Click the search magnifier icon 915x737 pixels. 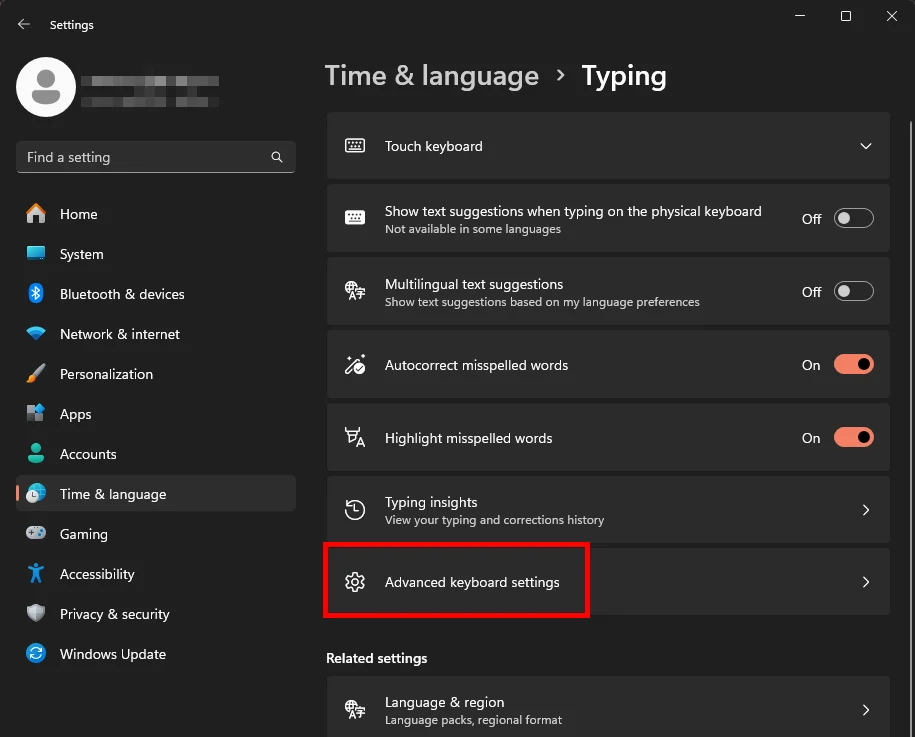[277, 157]
